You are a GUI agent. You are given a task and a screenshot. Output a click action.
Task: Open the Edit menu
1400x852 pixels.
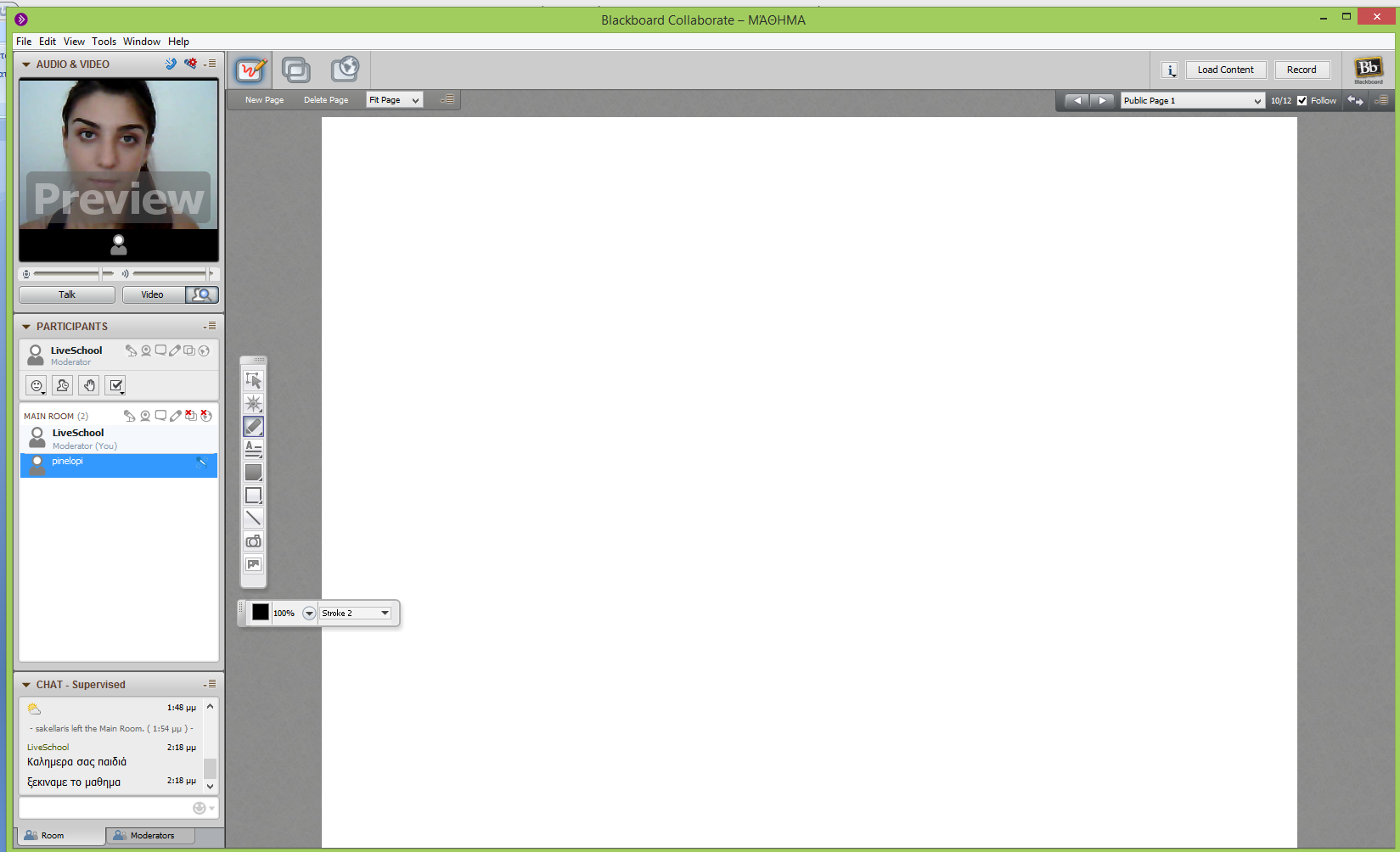(x=48, y=42)
